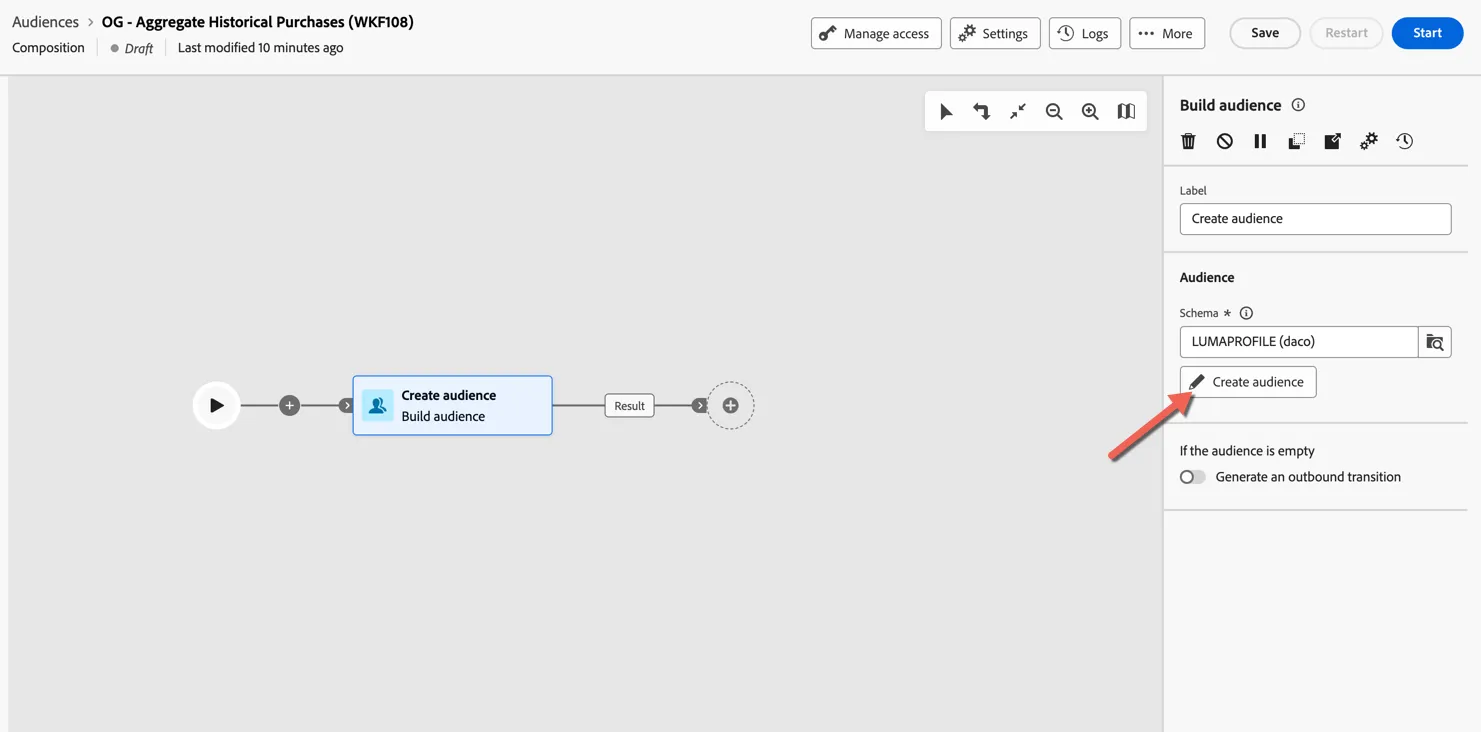Add activity with the dashed-circle plus node

click(731, 405)
